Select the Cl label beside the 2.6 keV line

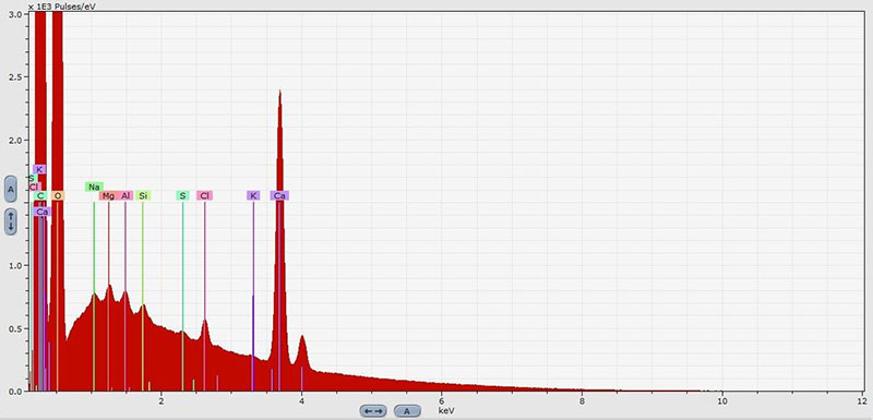click(x=205, y=196)
